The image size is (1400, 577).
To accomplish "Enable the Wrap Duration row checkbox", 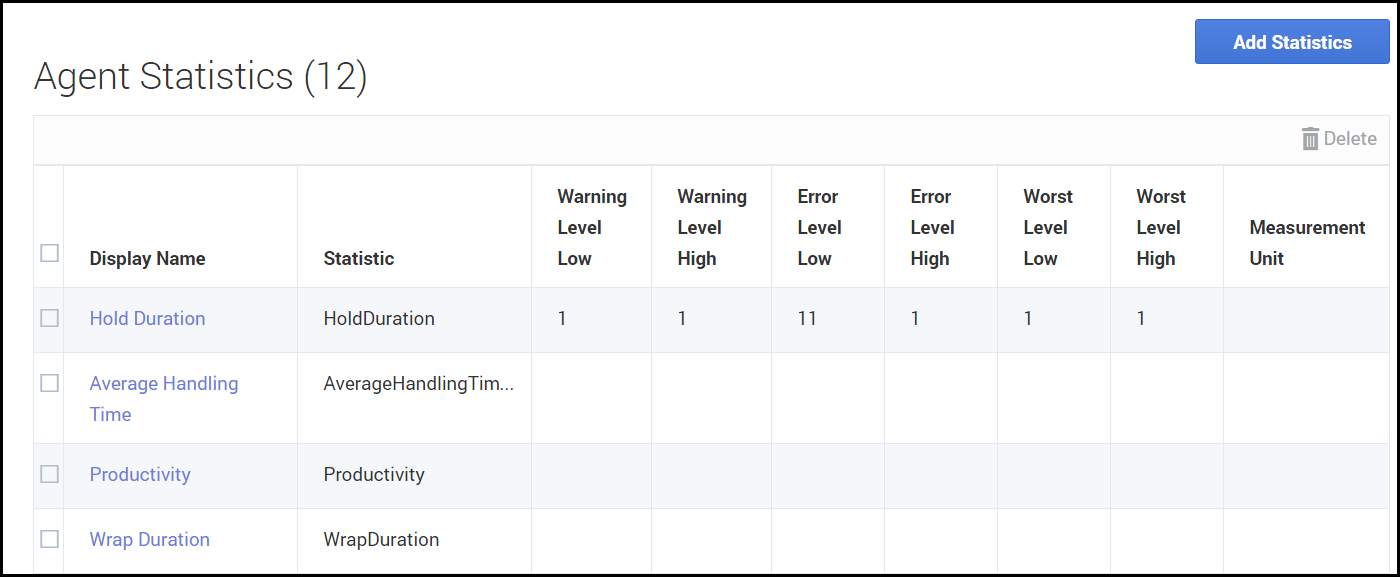I will (49, 539).
